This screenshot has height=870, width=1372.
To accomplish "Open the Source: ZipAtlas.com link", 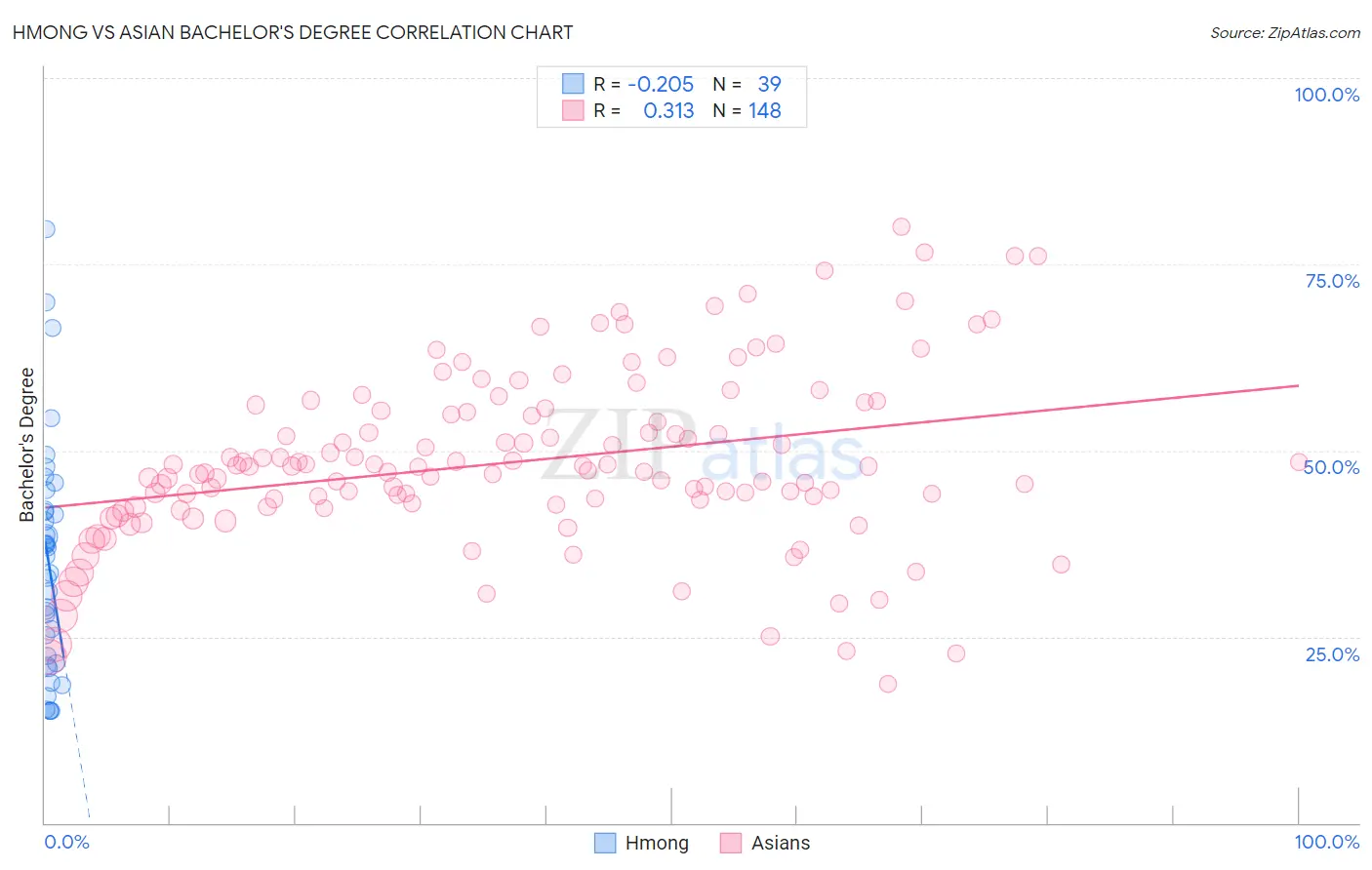I will tap(1285, 32).
